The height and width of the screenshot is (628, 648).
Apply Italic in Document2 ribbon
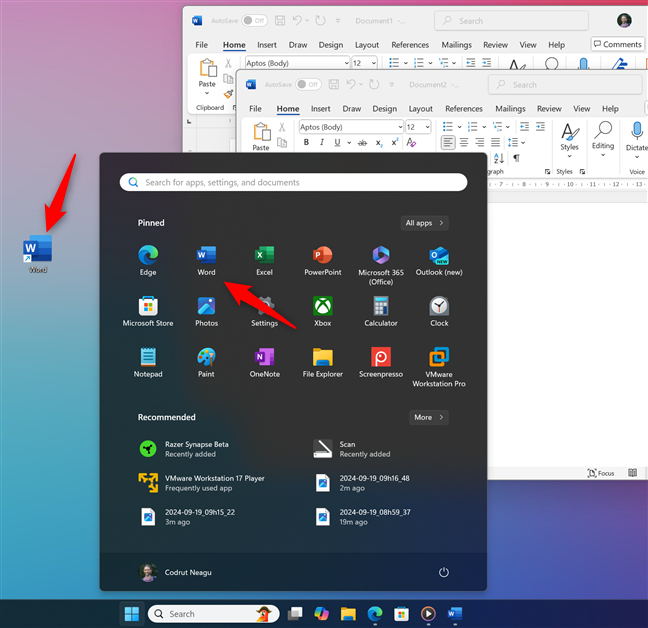(x=322, y=143)
